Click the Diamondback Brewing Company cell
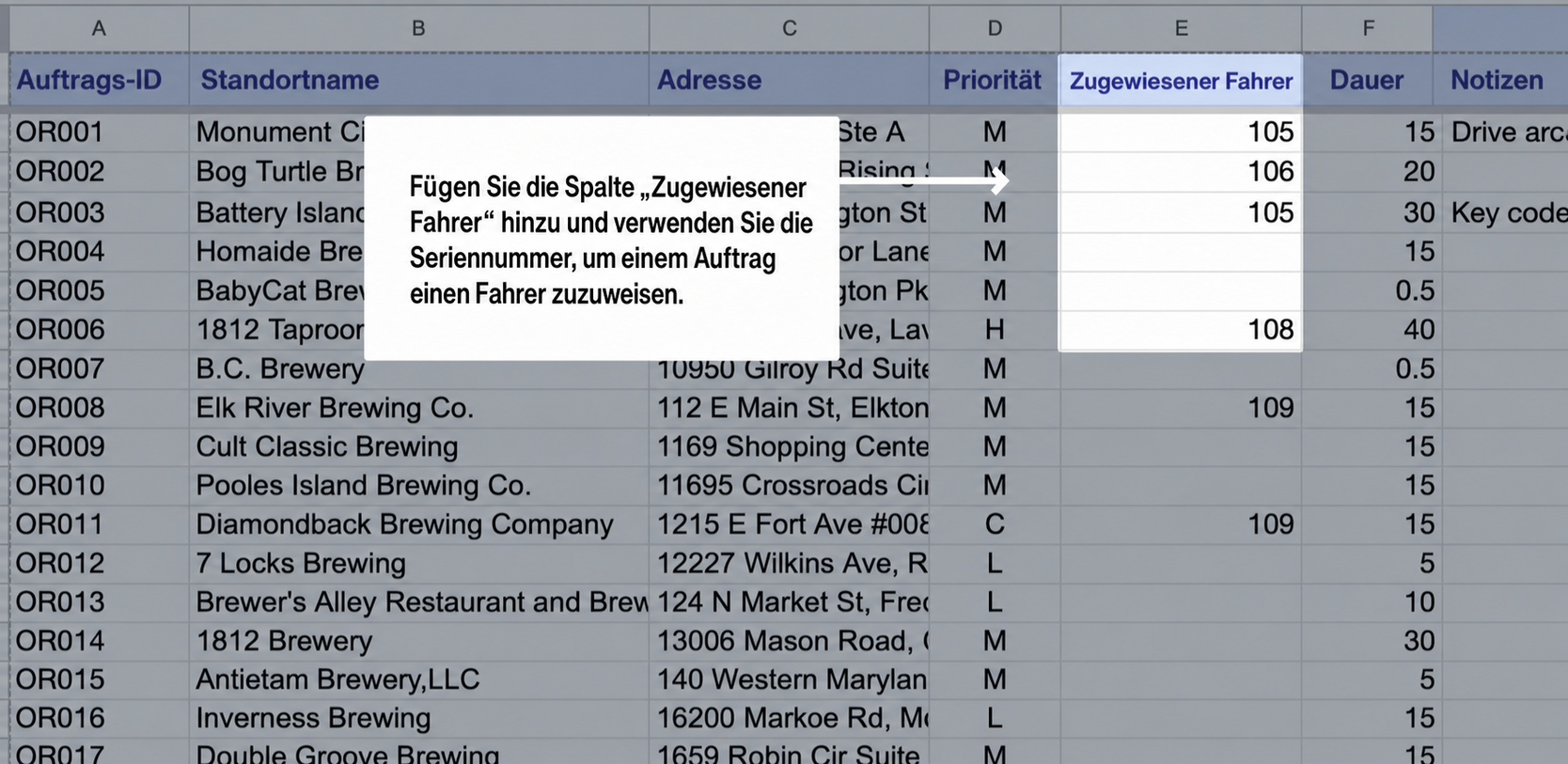The height and width of the screenshot is (764, 1568). point(418,524)
